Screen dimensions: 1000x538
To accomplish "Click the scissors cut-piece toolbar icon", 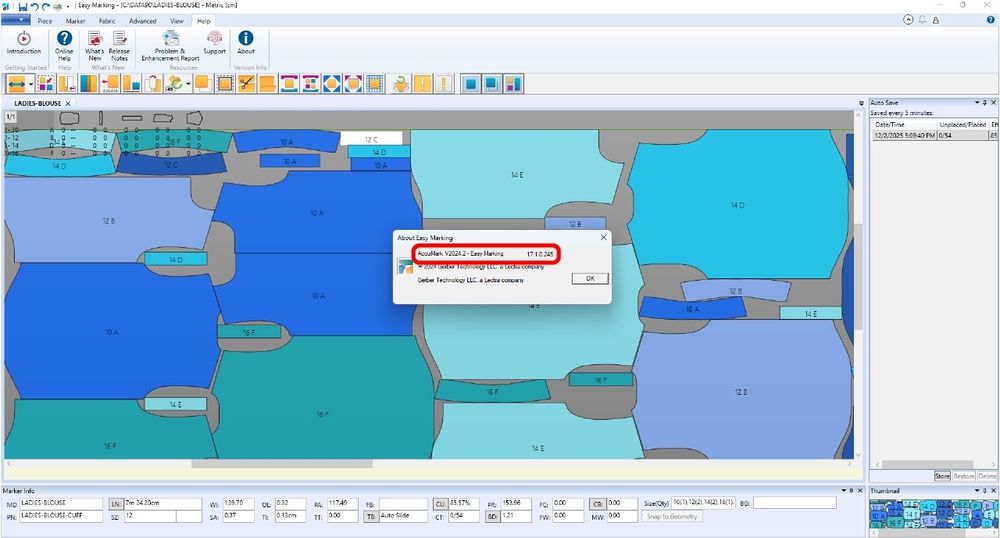I will pos(246,84).
